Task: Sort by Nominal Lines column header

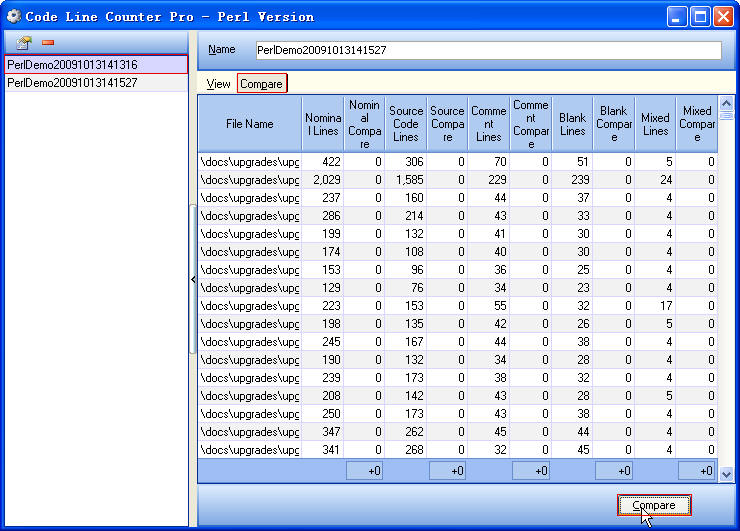Action: pyautogui.click(x=322, y=124)
